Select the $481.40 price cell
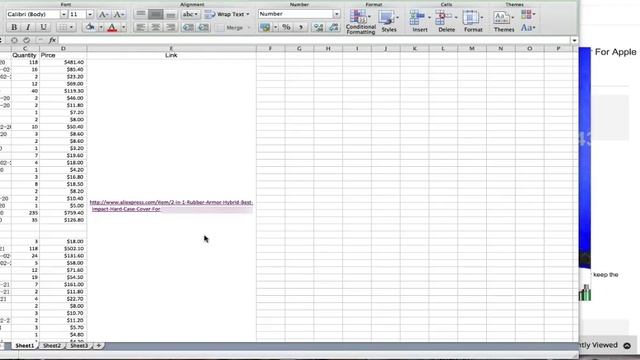 [x=63, y=62]
